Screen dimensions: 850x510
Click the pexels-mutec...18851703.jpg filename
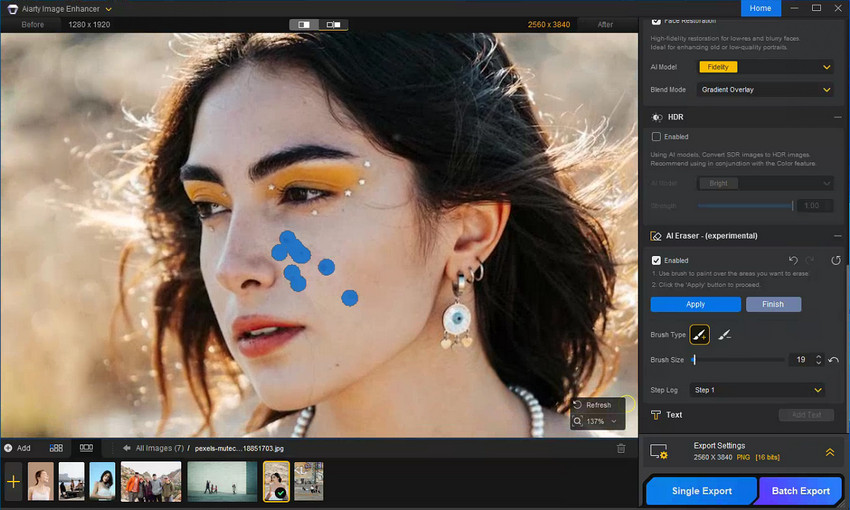click(x=239, y=448)
